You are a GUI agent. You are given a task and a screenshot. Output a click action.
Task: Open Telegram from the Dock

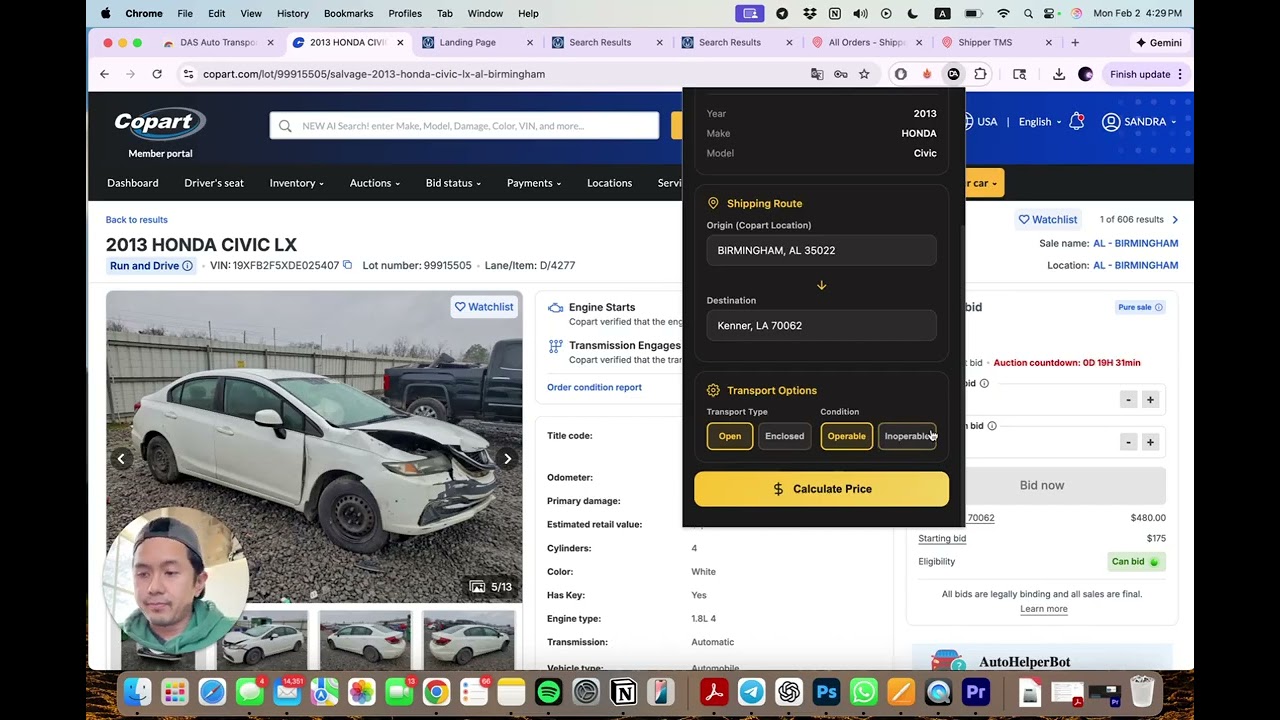751,692
